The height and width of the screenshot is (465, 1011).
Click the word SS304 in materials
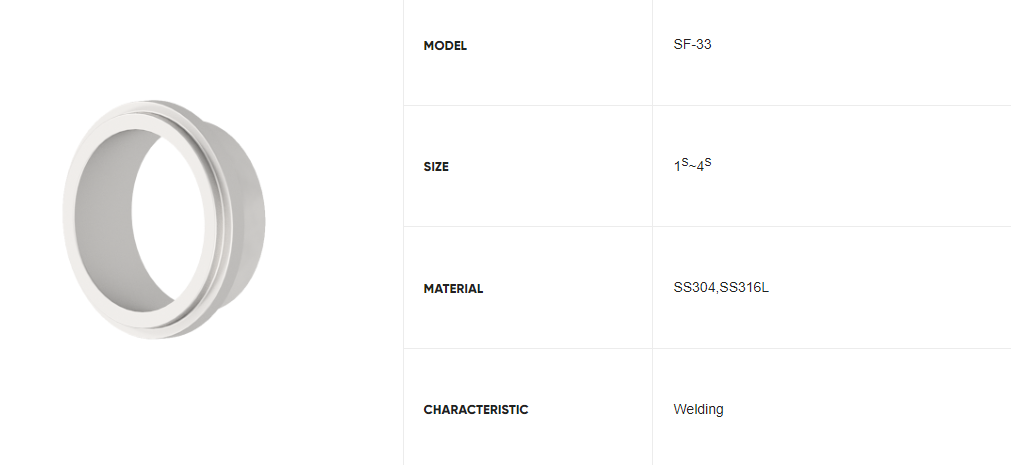[x=695, y=288]
